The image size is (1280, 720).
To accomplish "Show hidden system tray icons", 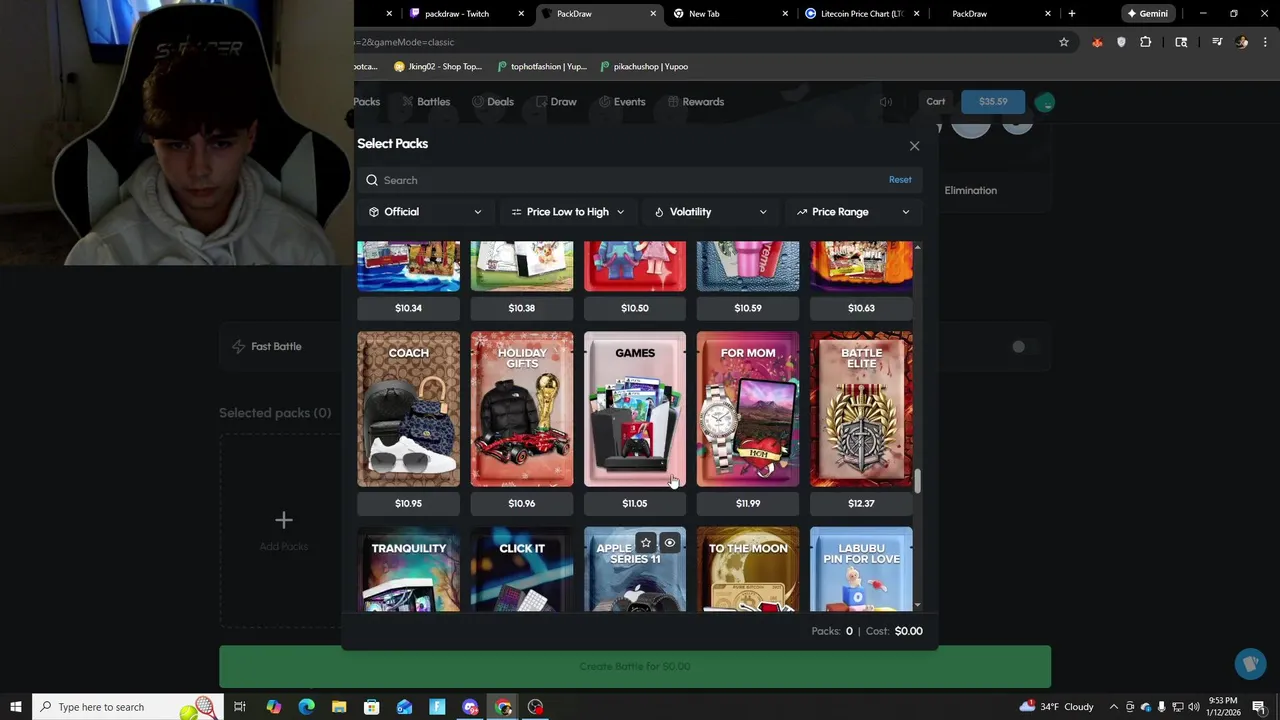I will tap(1114, 707).
